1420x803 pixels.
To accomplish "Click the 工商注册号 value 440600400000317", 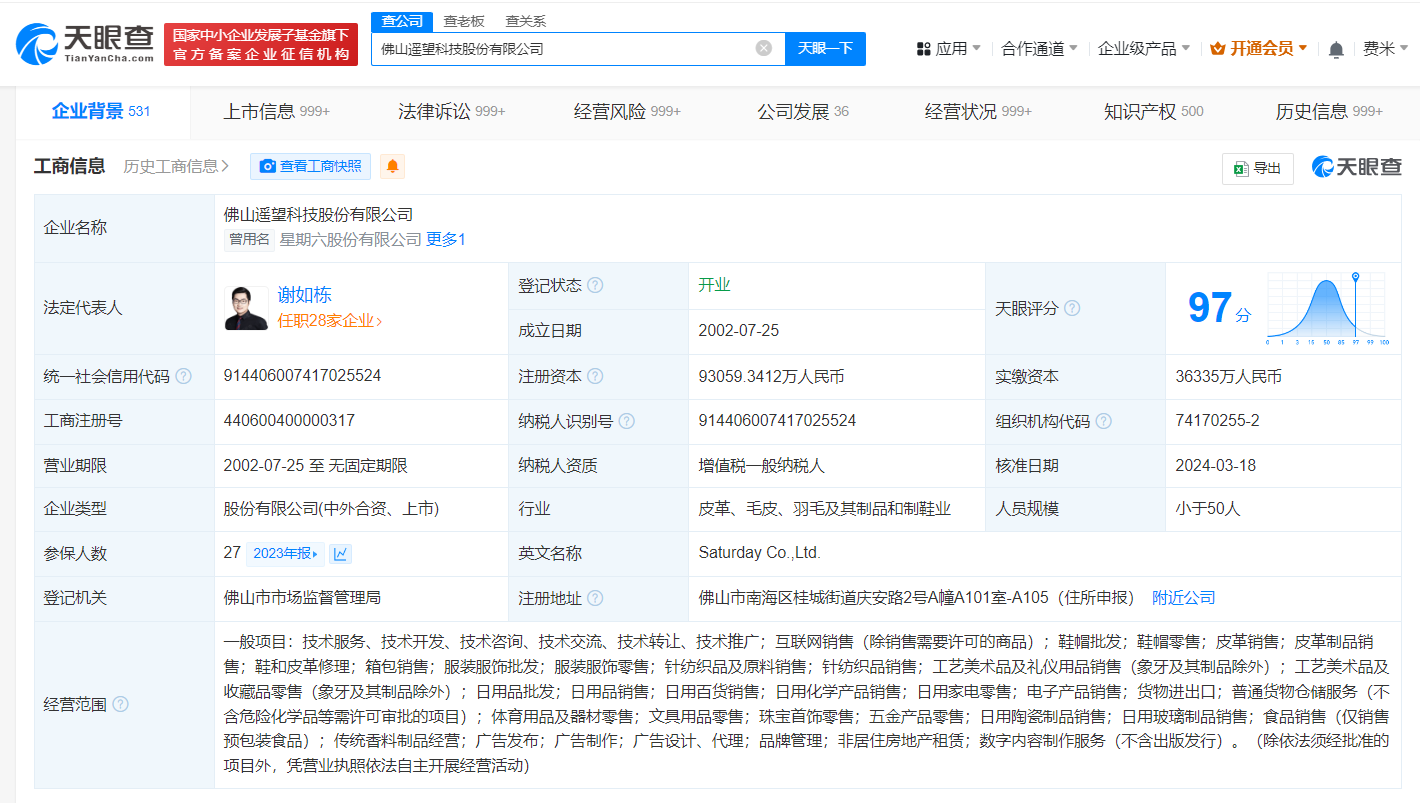I will point(289,421).
